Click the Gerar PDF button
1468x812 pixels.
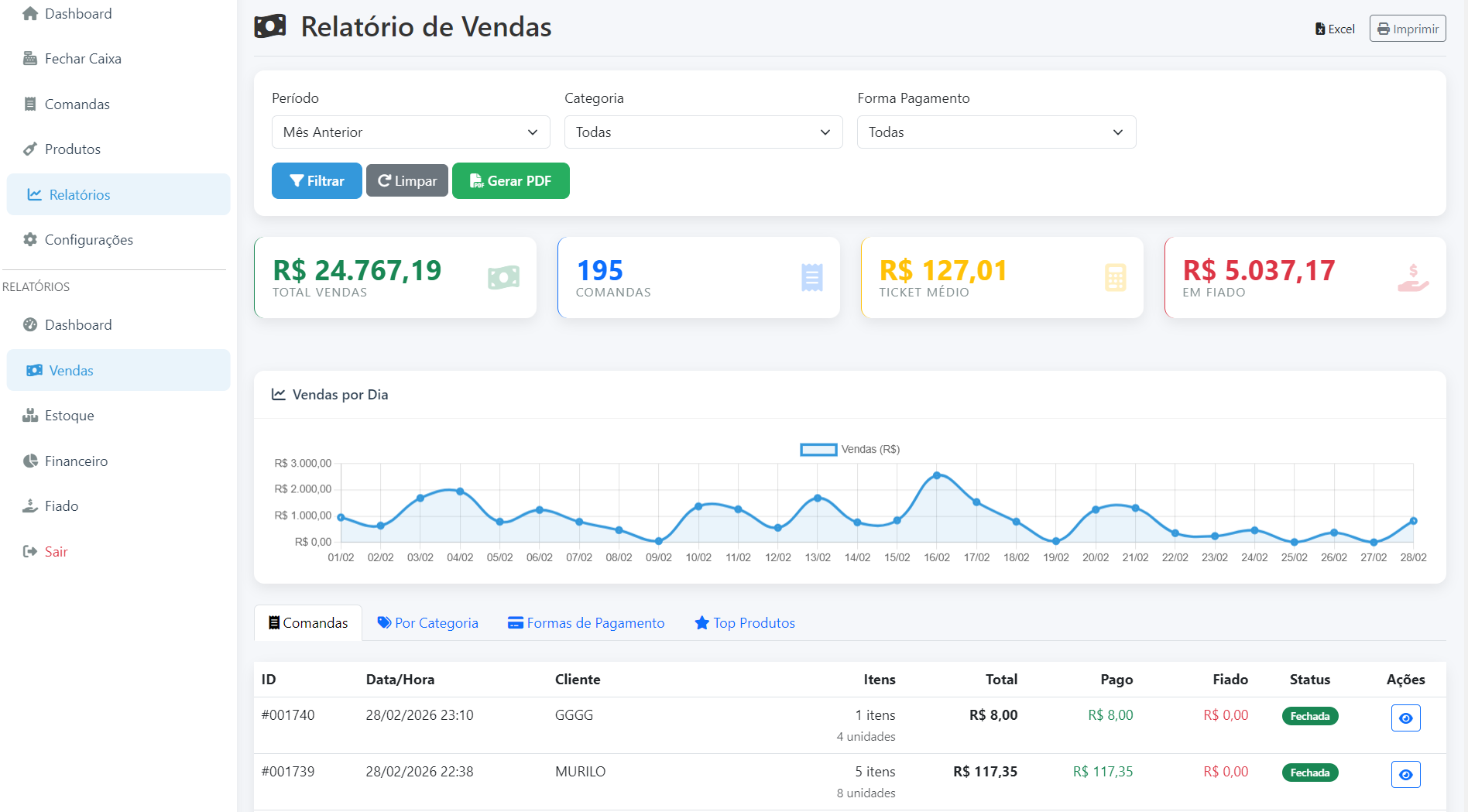[511, 181]
